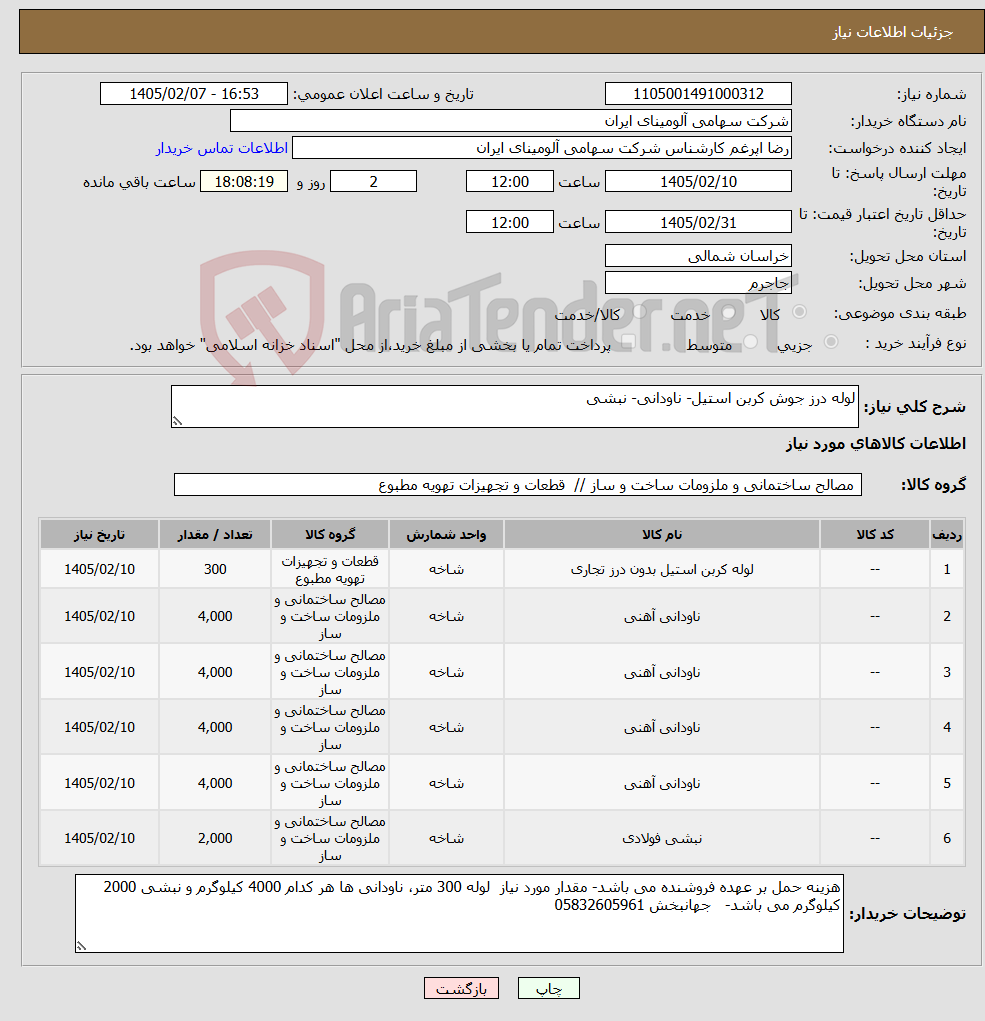Viewport: 985px width, 1021px height.
Task: Click the delivery province خراسان شمالی field
Action: 698,256
